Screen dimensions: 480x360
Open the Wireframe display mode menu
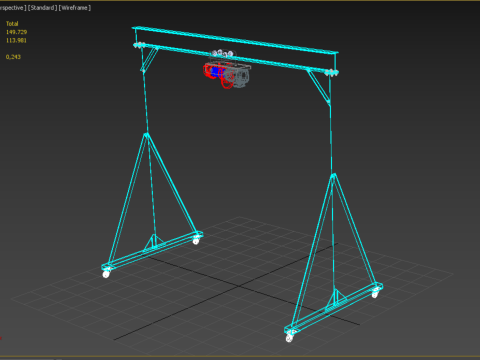coord(75,8)
